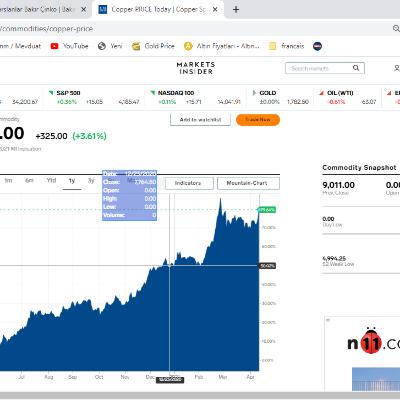Open a new browser tab with plus icon

[236, 10]
